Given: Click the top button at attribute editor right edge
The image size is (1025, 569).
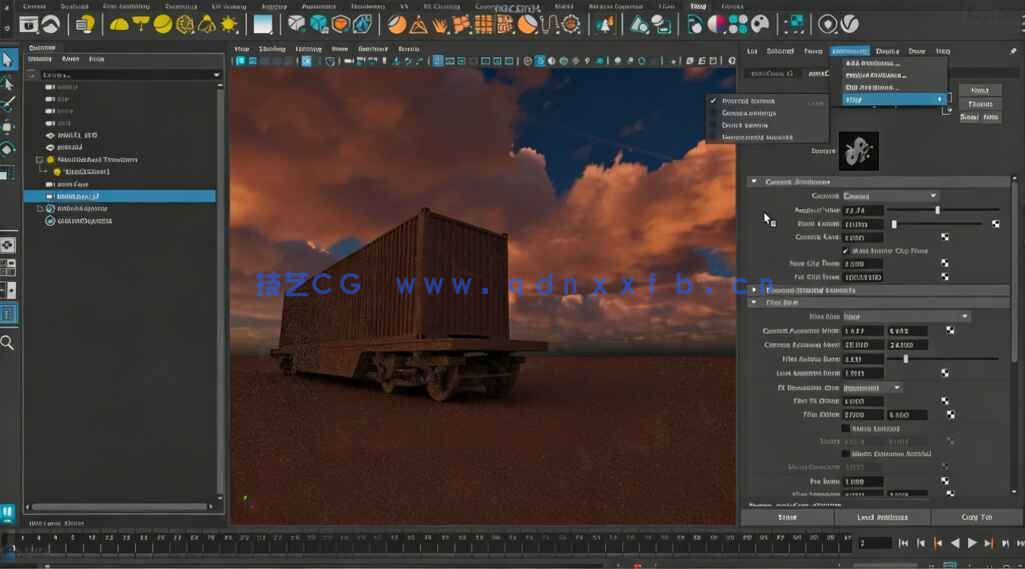Looking at the screenshot, I should pyautogui.click(x=980, y=90).
